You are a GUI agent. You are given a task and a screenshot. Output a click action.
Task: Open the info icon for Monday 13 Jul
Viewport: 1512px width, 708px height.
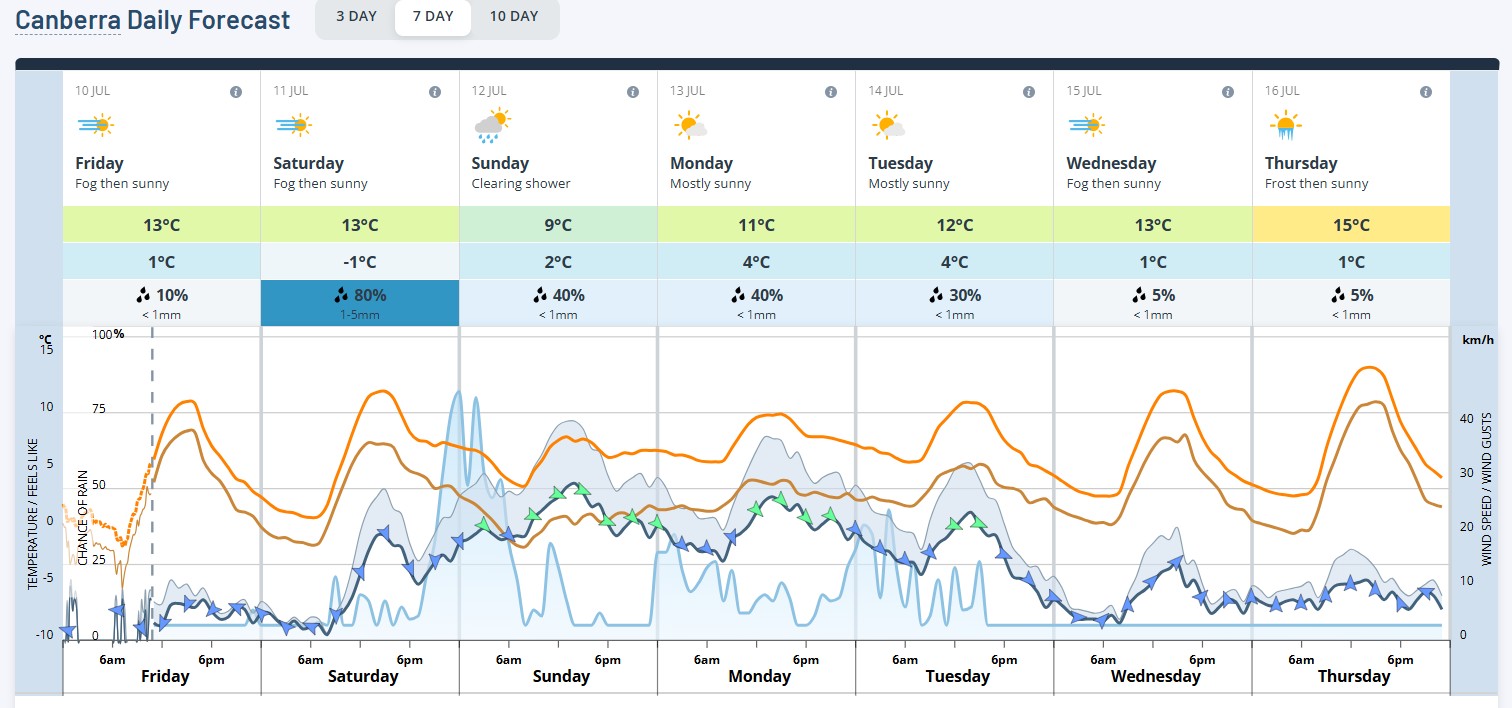(x=831, y=92)
